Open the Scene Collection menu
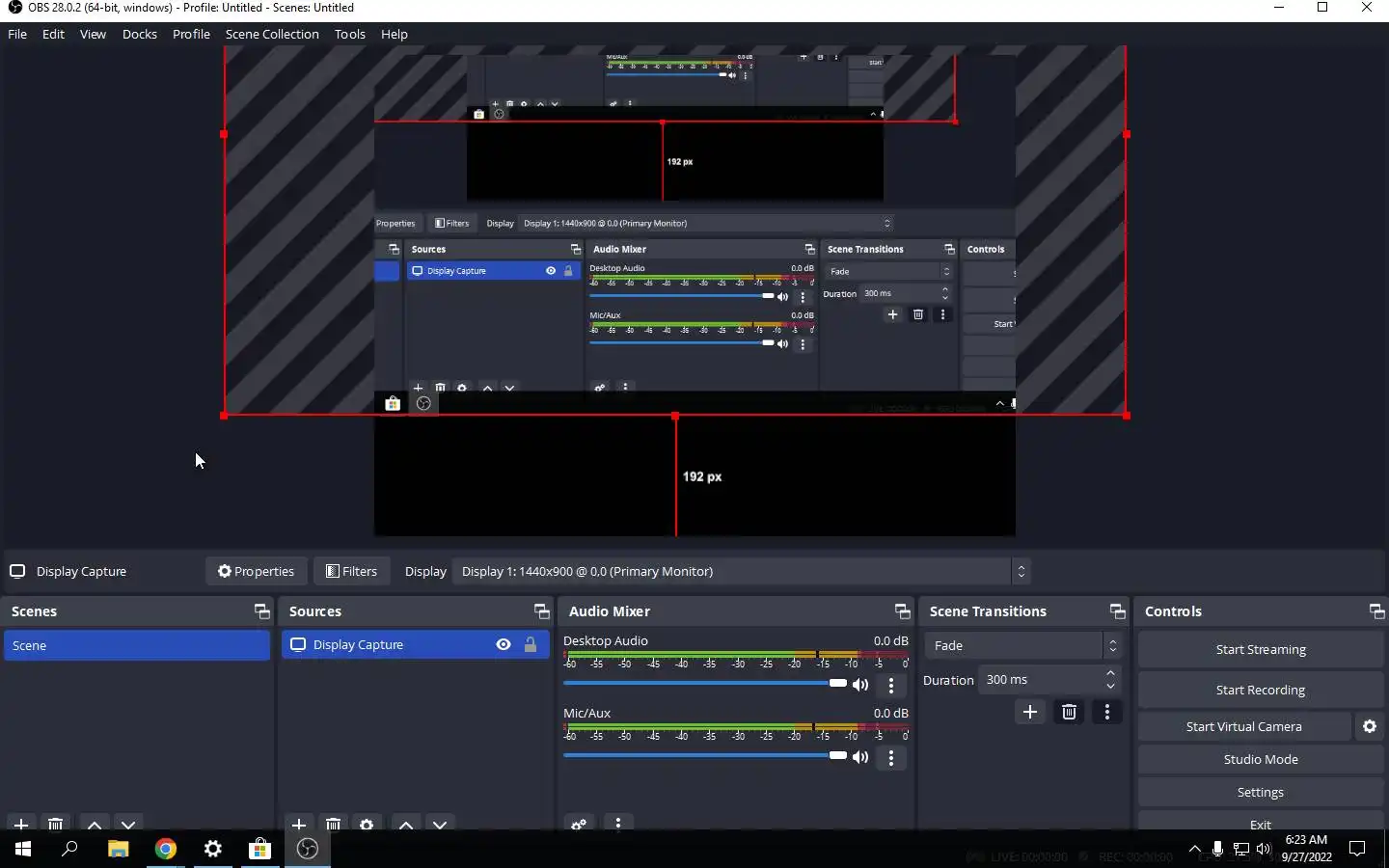The image size is (1389, 868). click(272, 34)
